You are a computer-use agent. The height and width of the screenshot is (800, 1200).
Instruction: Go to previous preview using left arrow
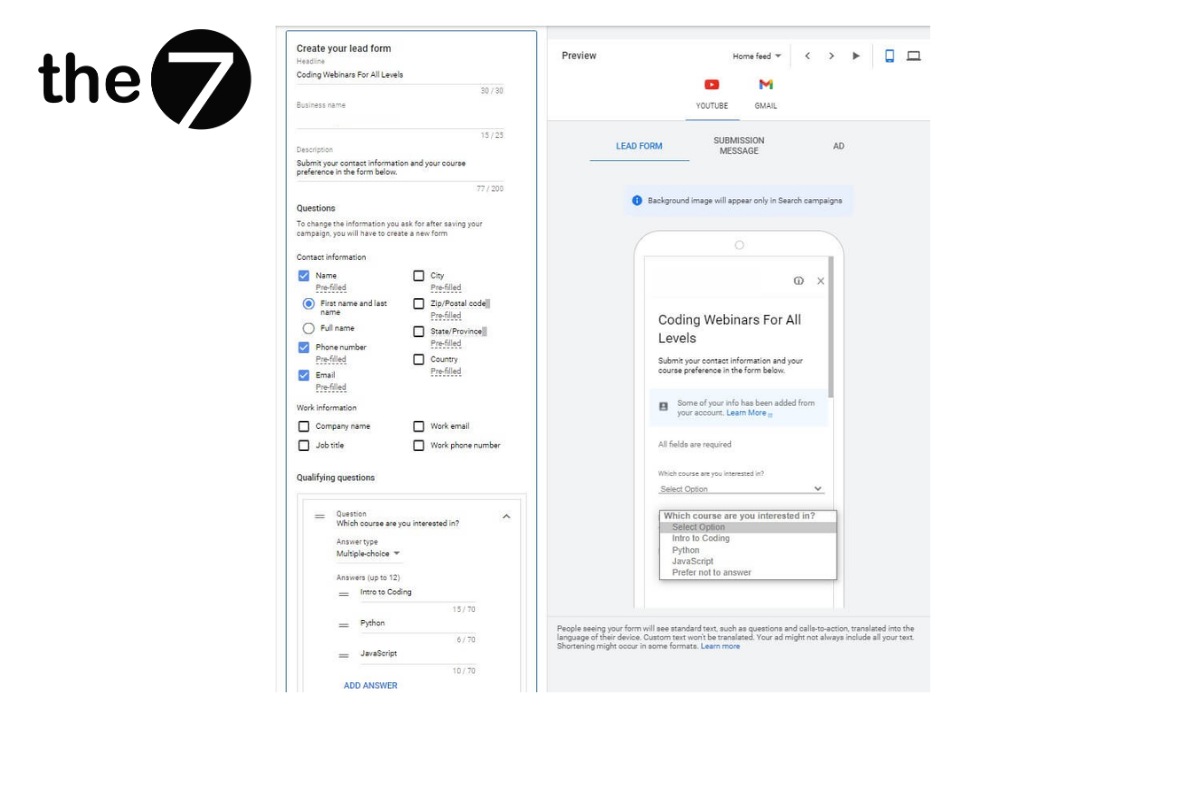807,56
